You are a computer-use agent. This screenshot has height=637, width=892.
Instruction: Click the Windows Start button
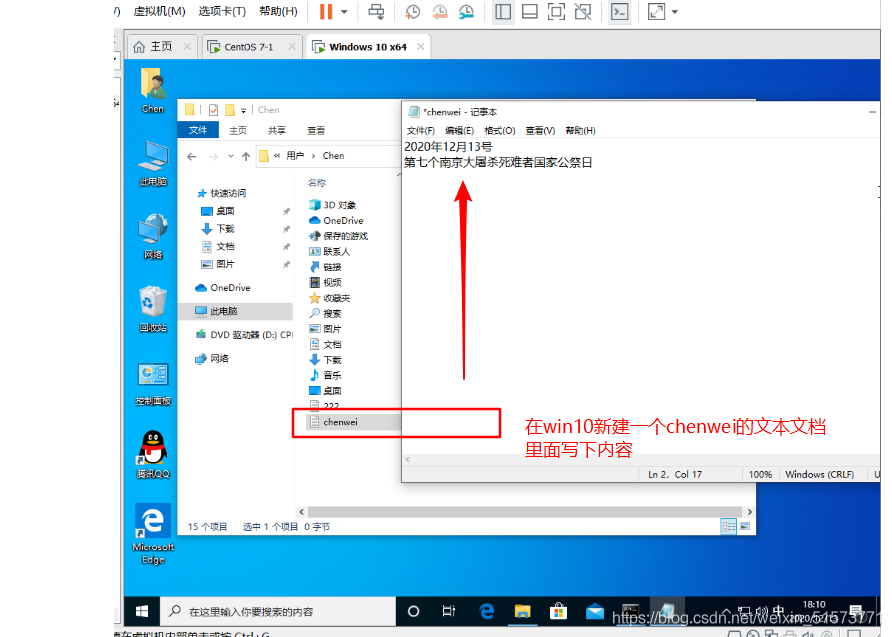pyautogui.click(x=142, y=611)
